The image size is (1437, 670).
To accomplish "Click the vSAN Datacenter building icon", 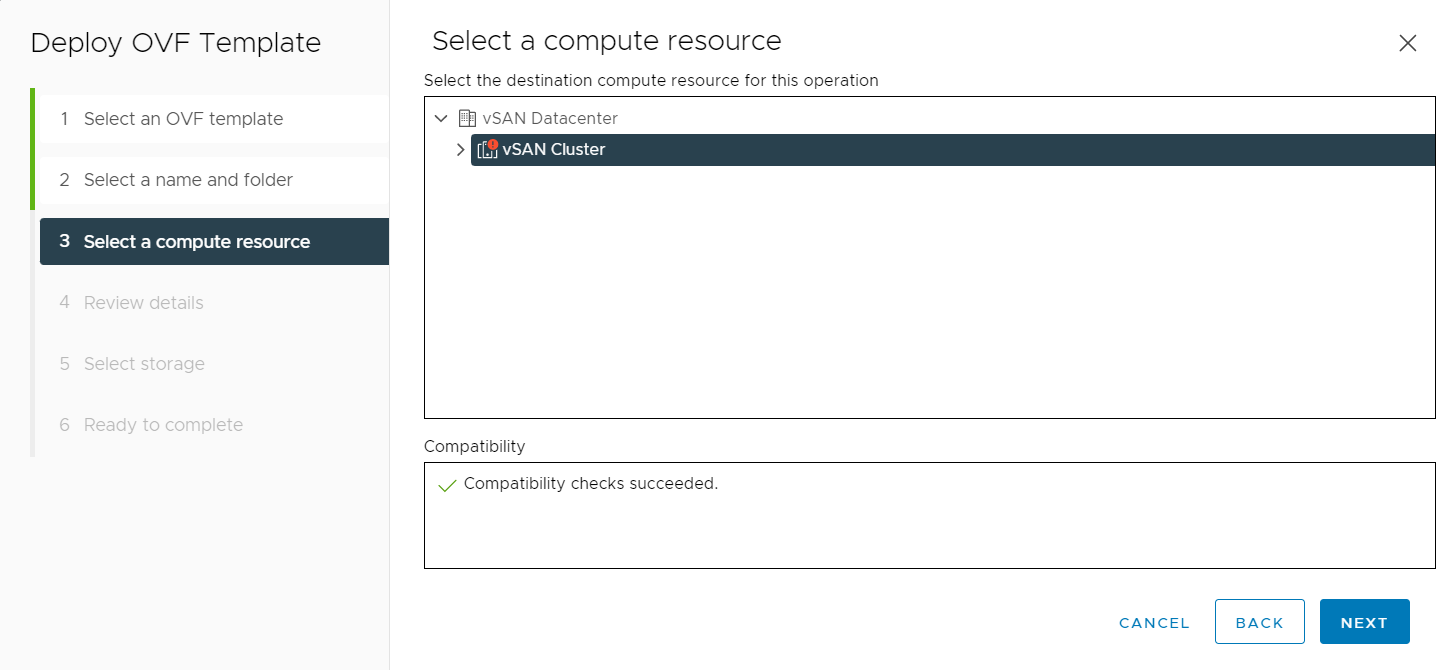I will pyautogui.click(x=467, y=118).
